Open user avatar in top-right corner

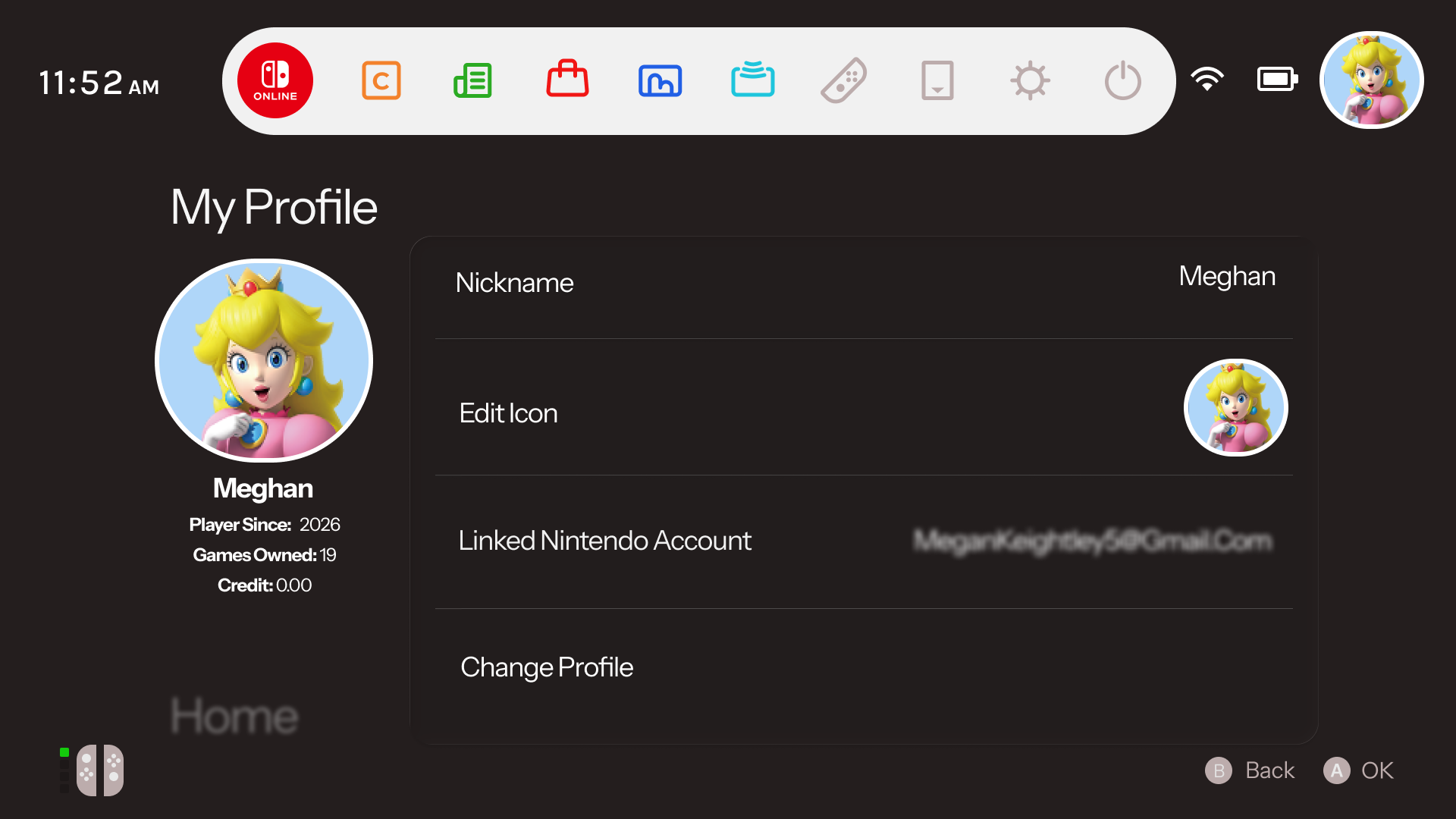1371,80
